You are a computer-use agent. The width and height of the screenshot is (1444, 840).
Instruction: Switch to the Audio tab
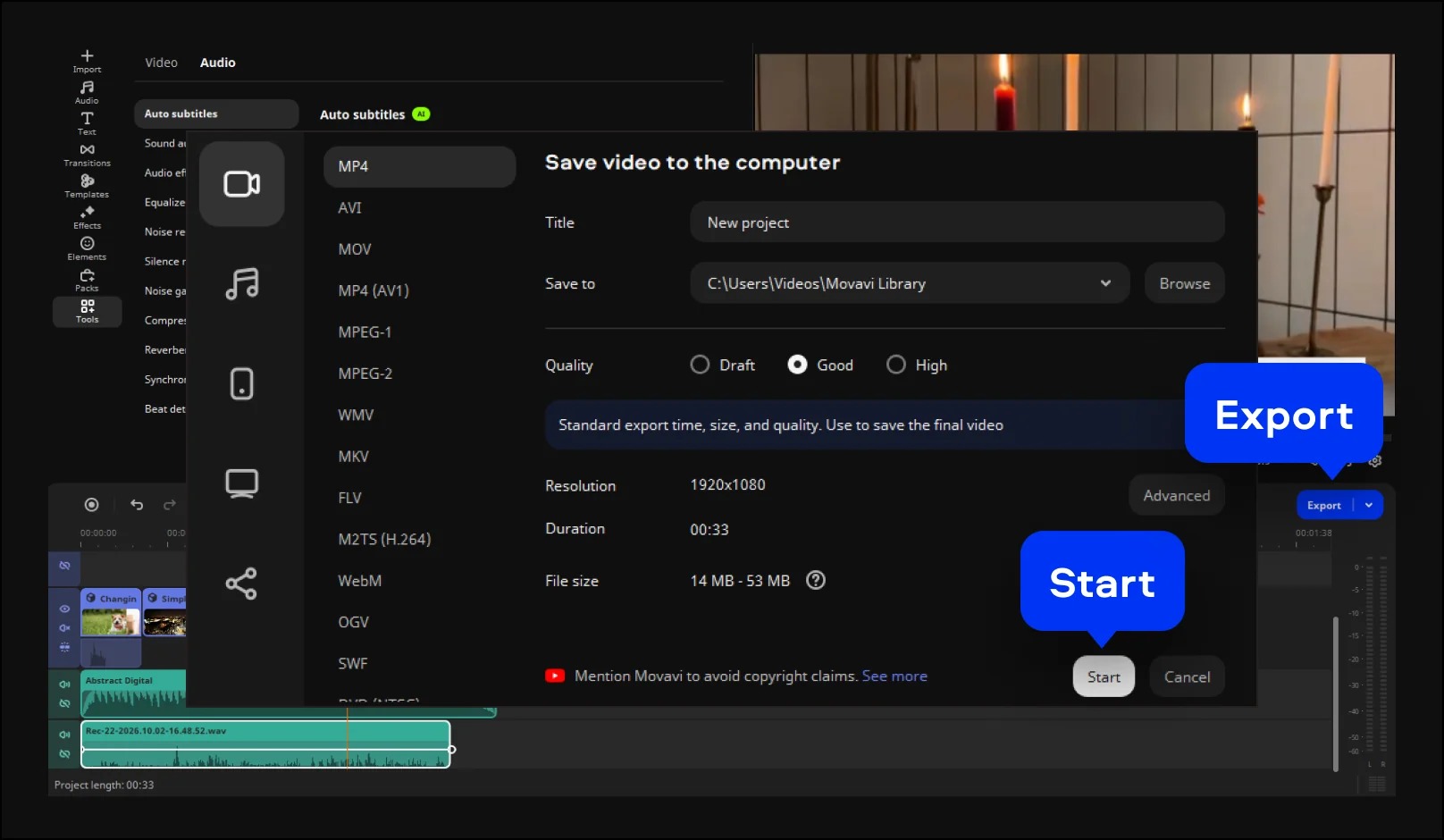pos(217,63)
